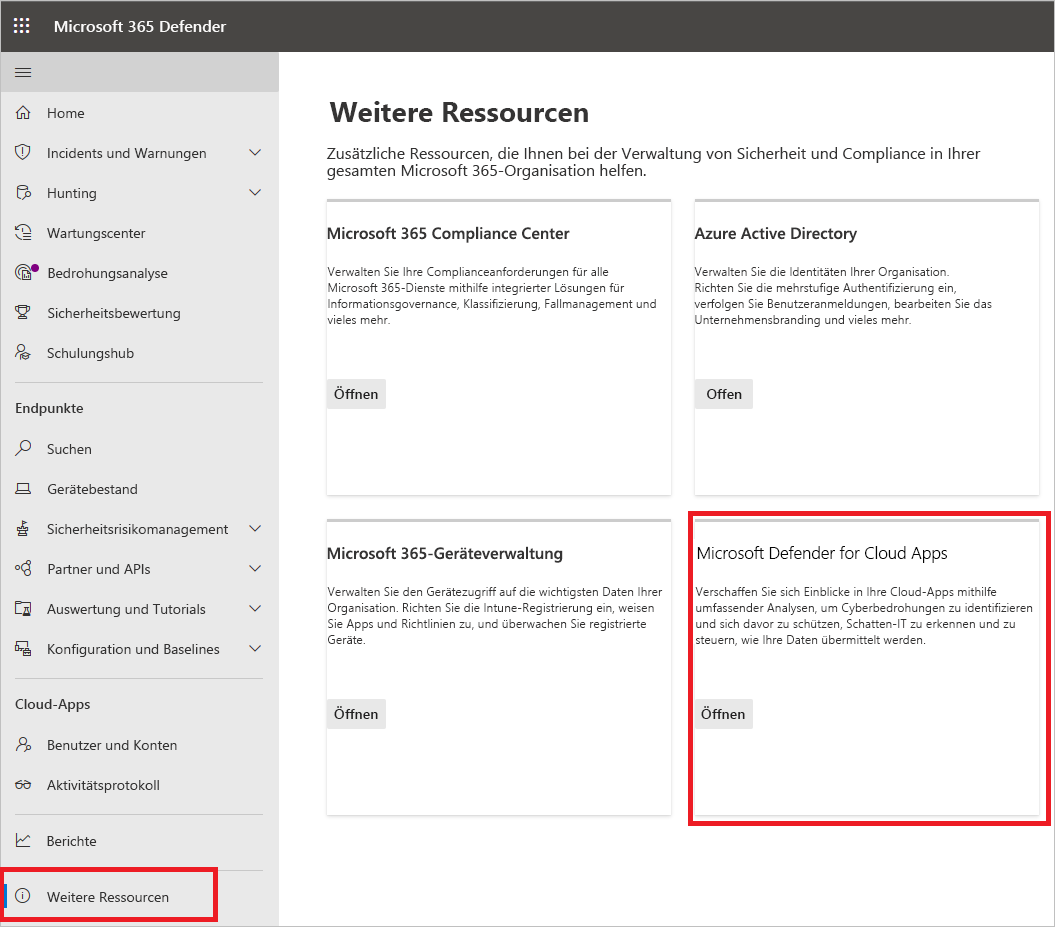Image resolution: width=1055 pixels, height=927 pixels.
Task: Click the Konfiguration und Baselines icon
Action: click(x=23, y=648)
